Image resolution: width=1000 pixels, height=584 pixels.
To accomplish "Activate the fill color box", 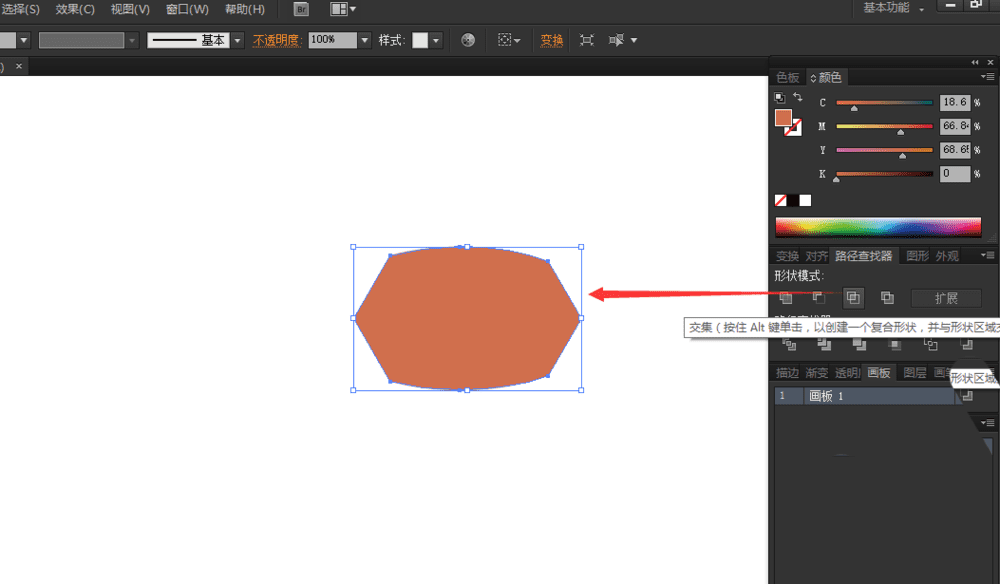I will click(x=783, y=117).
